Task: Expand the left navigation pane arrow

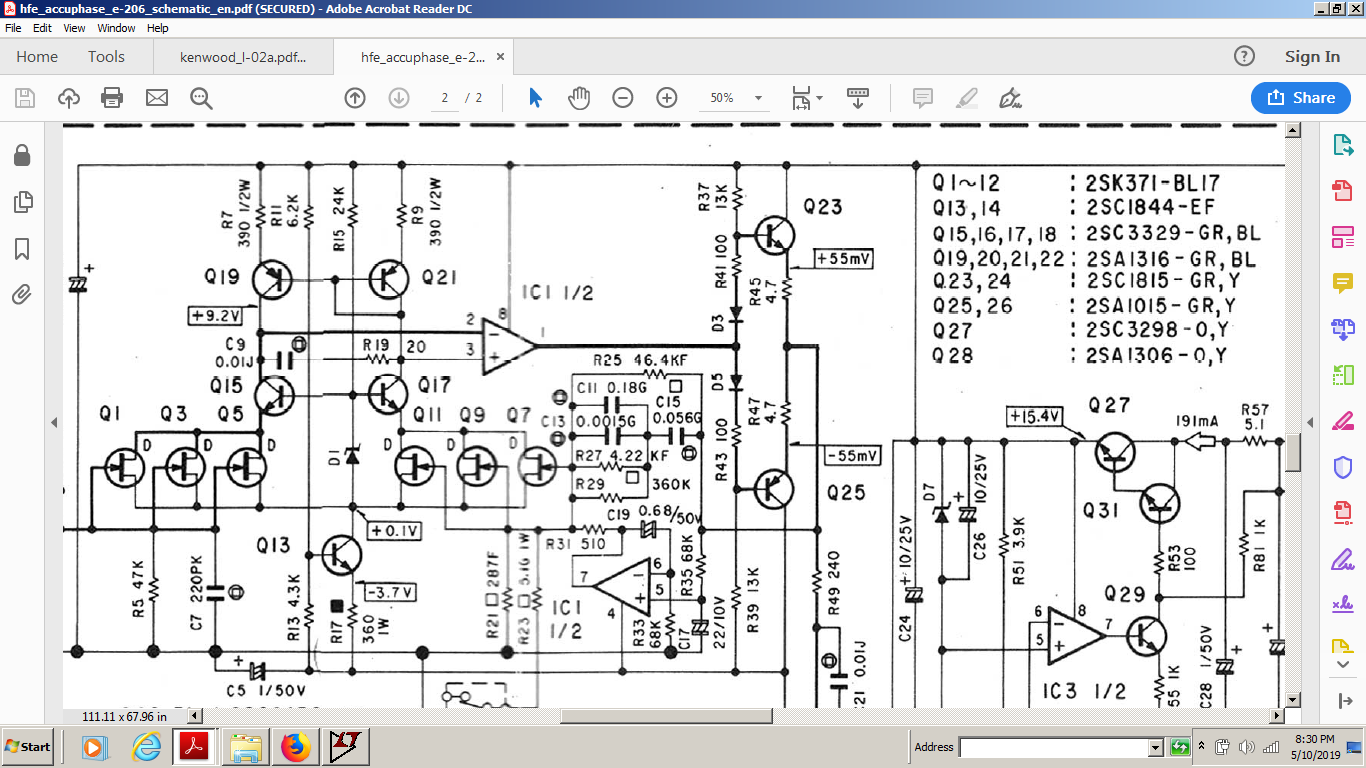Action: point(54,423)
